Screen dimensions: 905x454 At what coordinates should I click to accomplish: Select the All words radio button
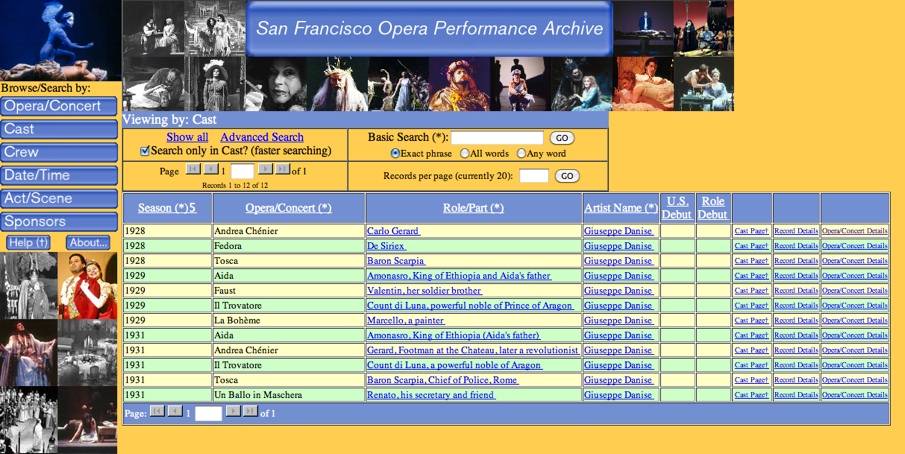click(464, 153)
